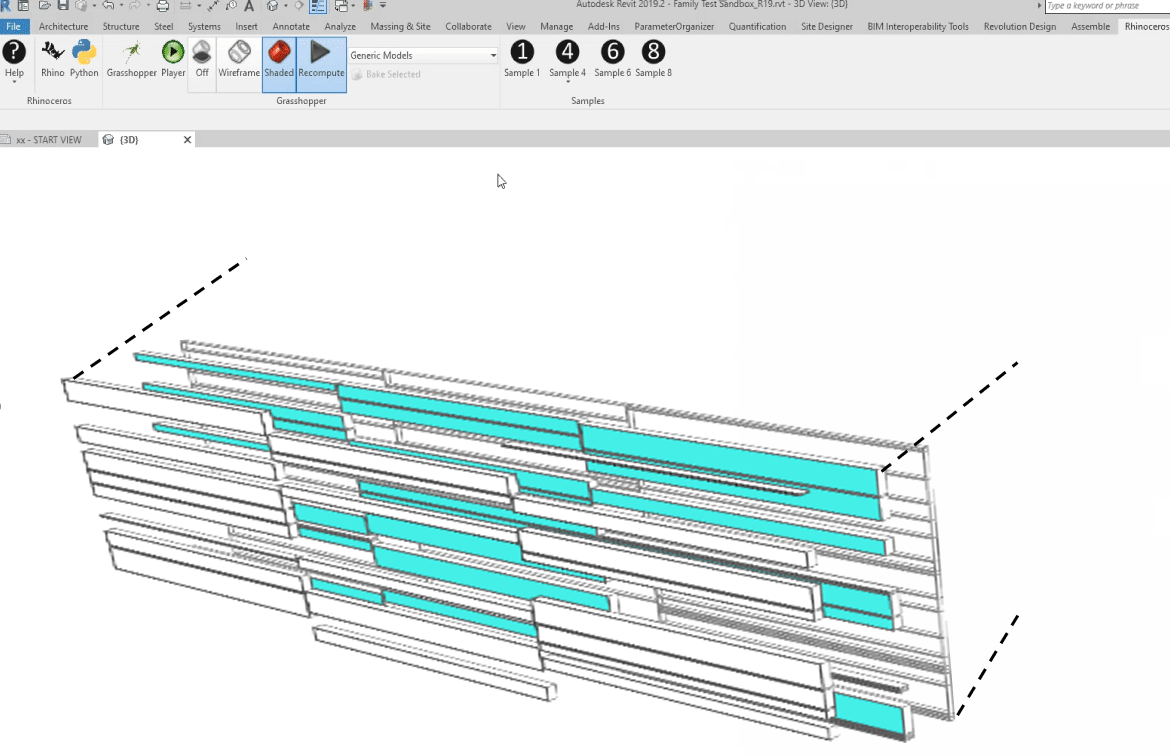Launch Rhino from the ribbon
Screen dimensions: 1170x756
(x=52, y=58)
